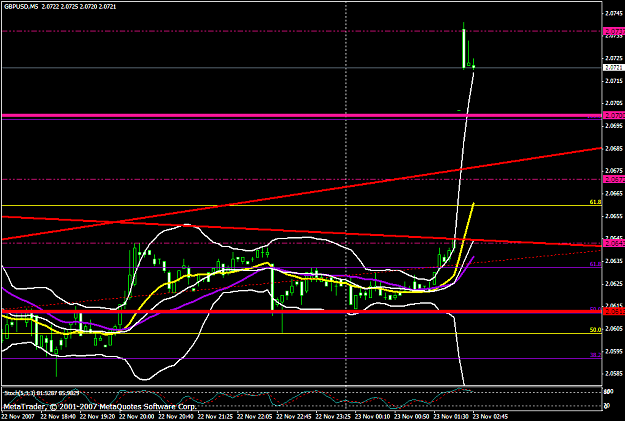Click the 22 Nov 22:05 time label
This screenshot has width=625, height=421.
[x=254, y=416]
